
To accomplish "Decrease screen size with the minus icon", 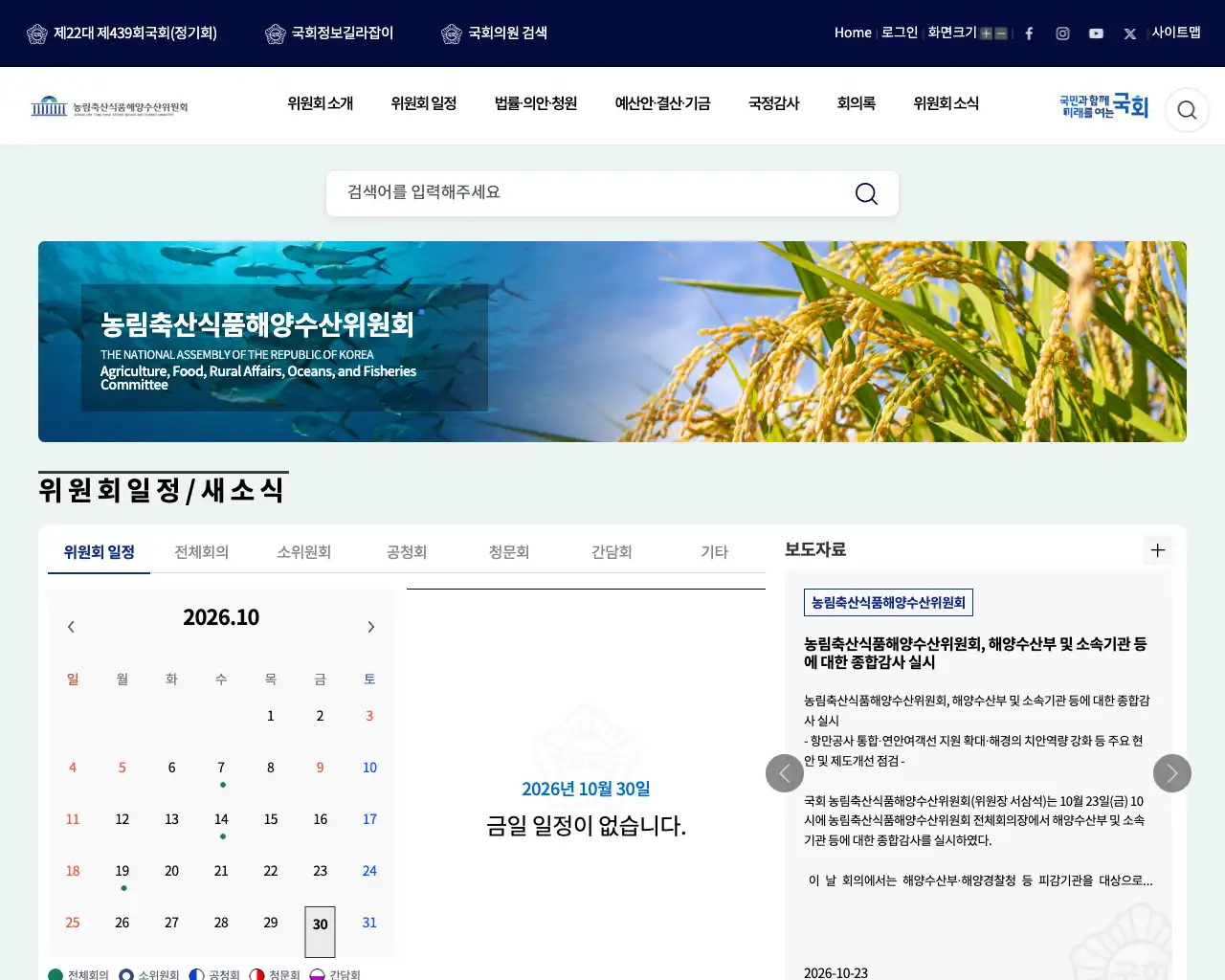I will point(1001,33).
